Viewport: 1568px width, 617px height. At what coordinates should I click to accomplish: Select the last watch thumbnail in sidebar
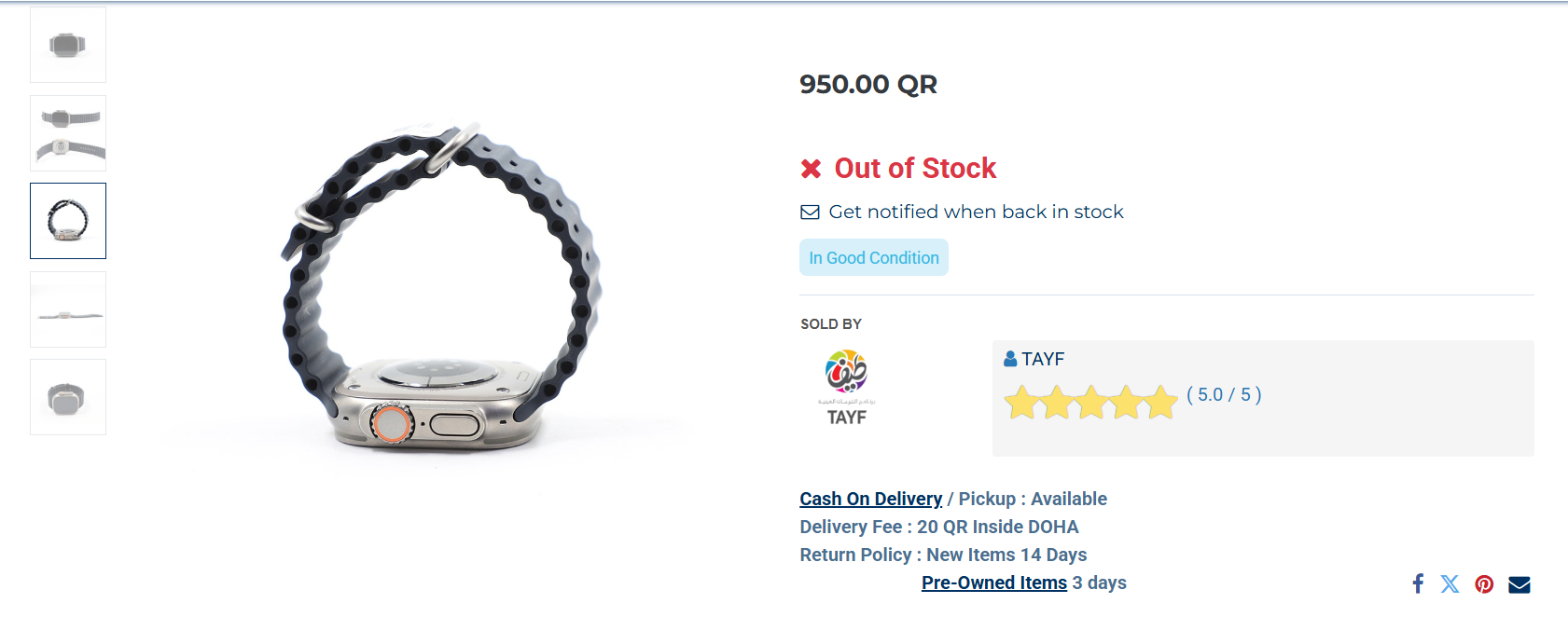(x=67, y=396)
